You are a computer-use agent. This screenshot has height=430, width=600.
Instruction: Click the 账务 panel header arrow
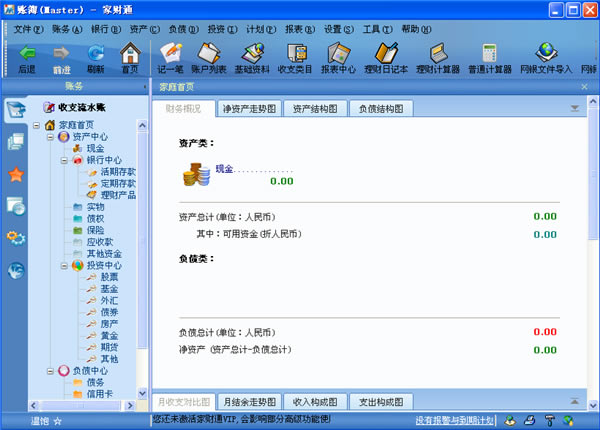pyautogui.click(x=145, y=87)
